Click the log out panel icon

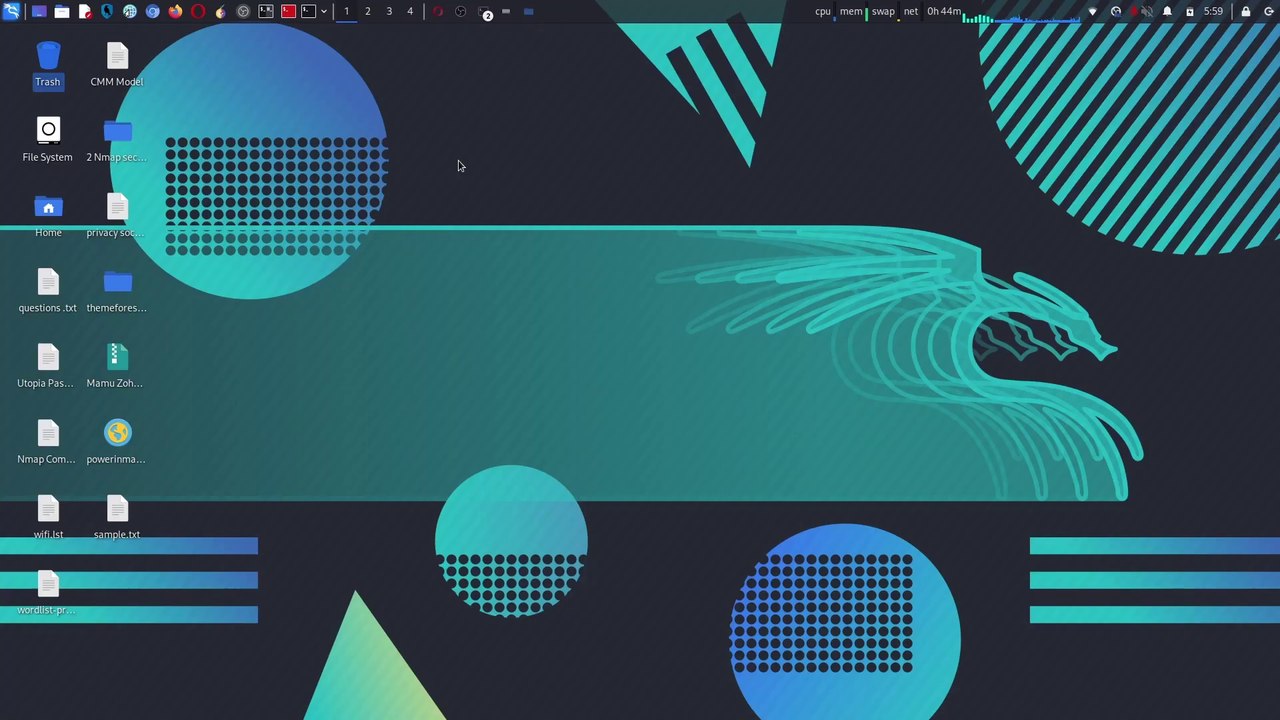(1268, 12)
